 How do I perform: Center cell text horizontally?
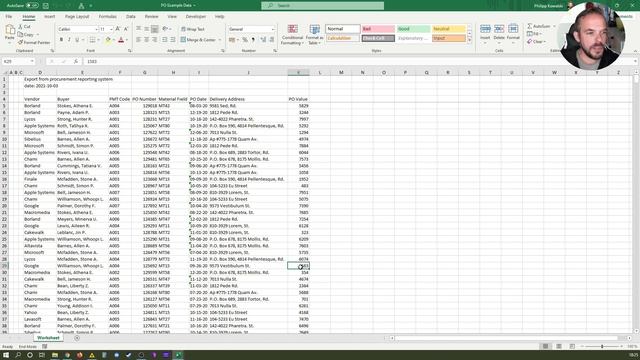(147, 40)
